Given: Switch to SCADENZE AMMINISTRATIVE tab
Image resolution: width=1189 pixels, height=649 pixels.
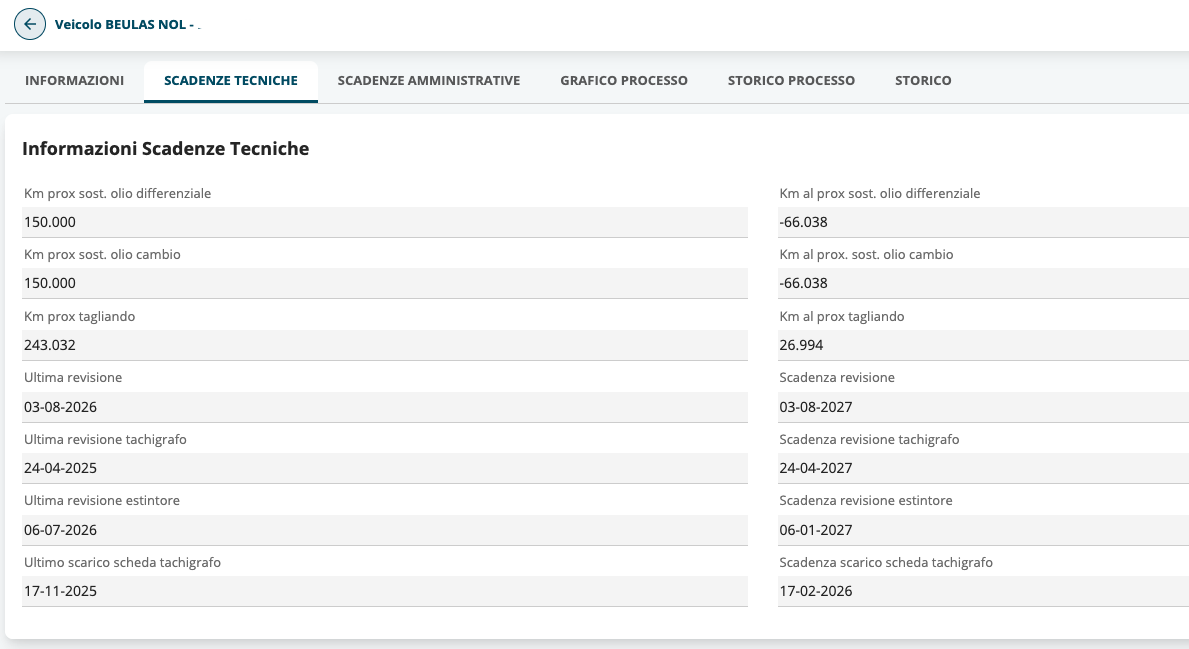Looking at the screenshot, I should pyautogui.click(x=428, y=80).
